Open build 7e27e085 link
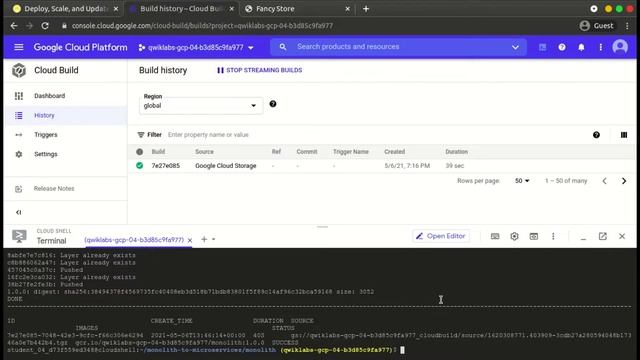 click(165, 166)
